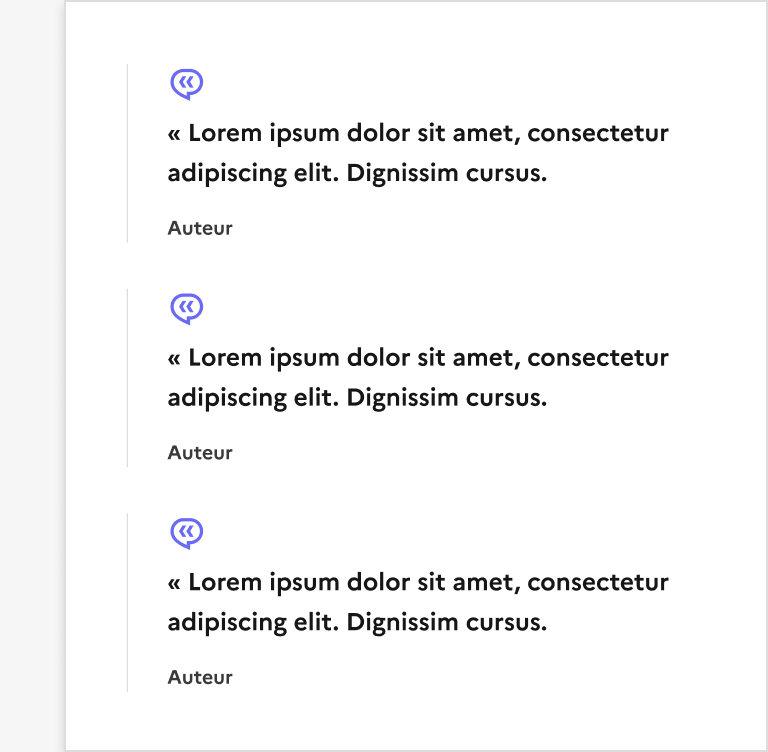Click the word "consectetur" in the first quote
Image resolution: width=768 pixels, height=752 pixels.
click(598, 133)
